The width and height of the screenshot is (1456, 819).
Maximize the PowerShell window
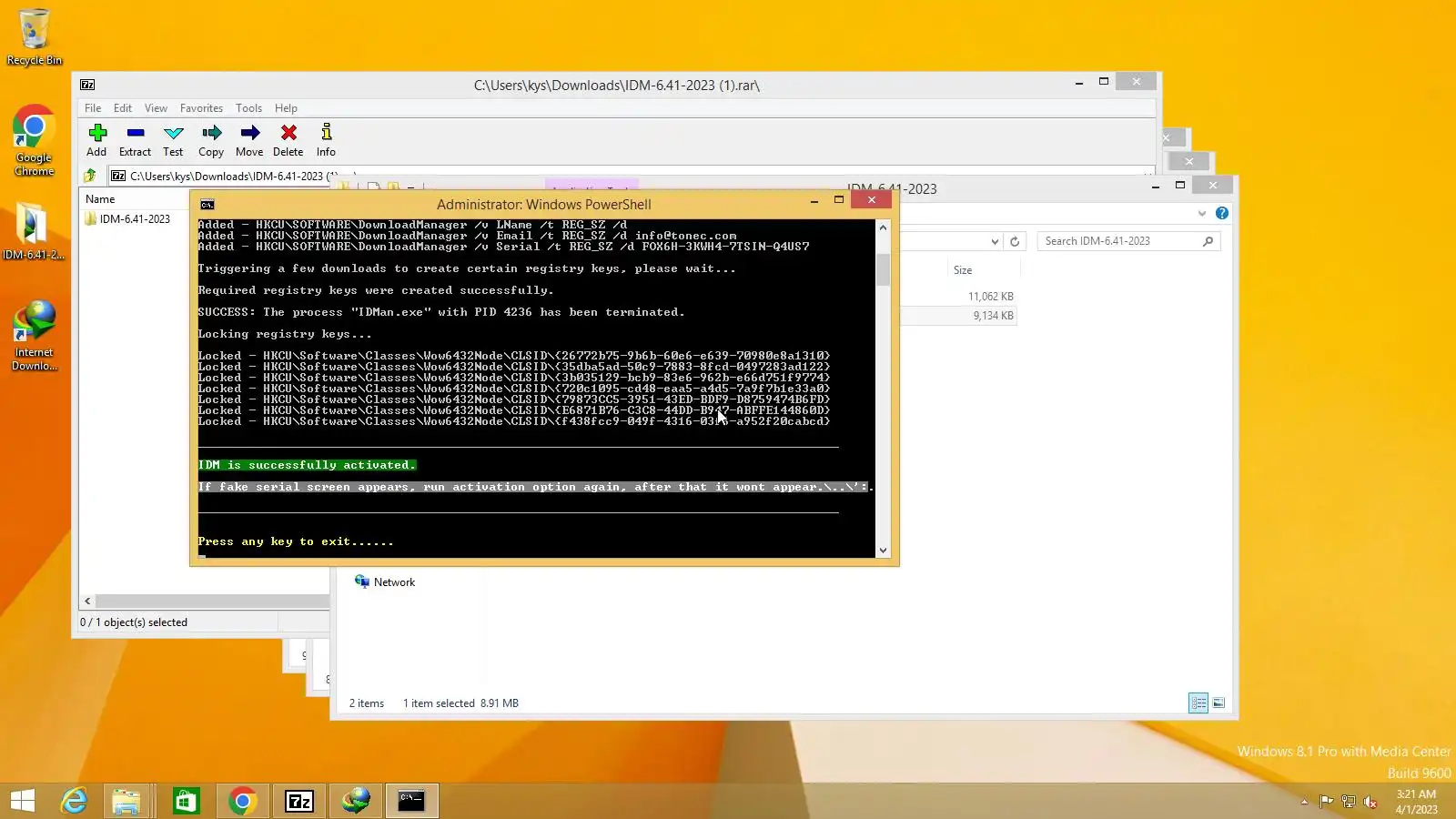(x=839, y=200)
